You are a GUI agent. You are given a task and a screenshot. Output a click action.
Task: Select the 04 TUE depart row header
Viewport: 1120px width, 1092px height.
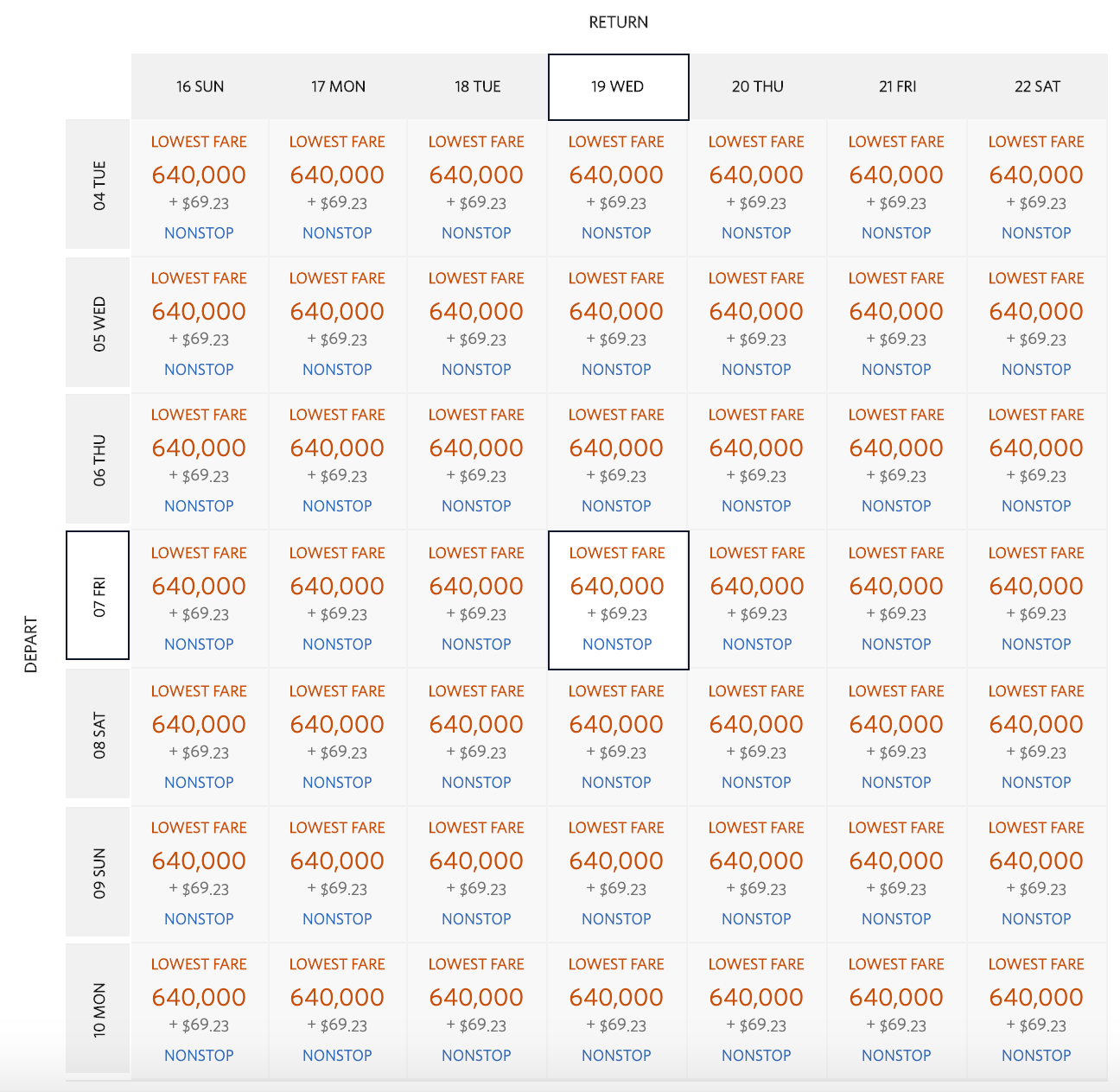pos(99,185)
